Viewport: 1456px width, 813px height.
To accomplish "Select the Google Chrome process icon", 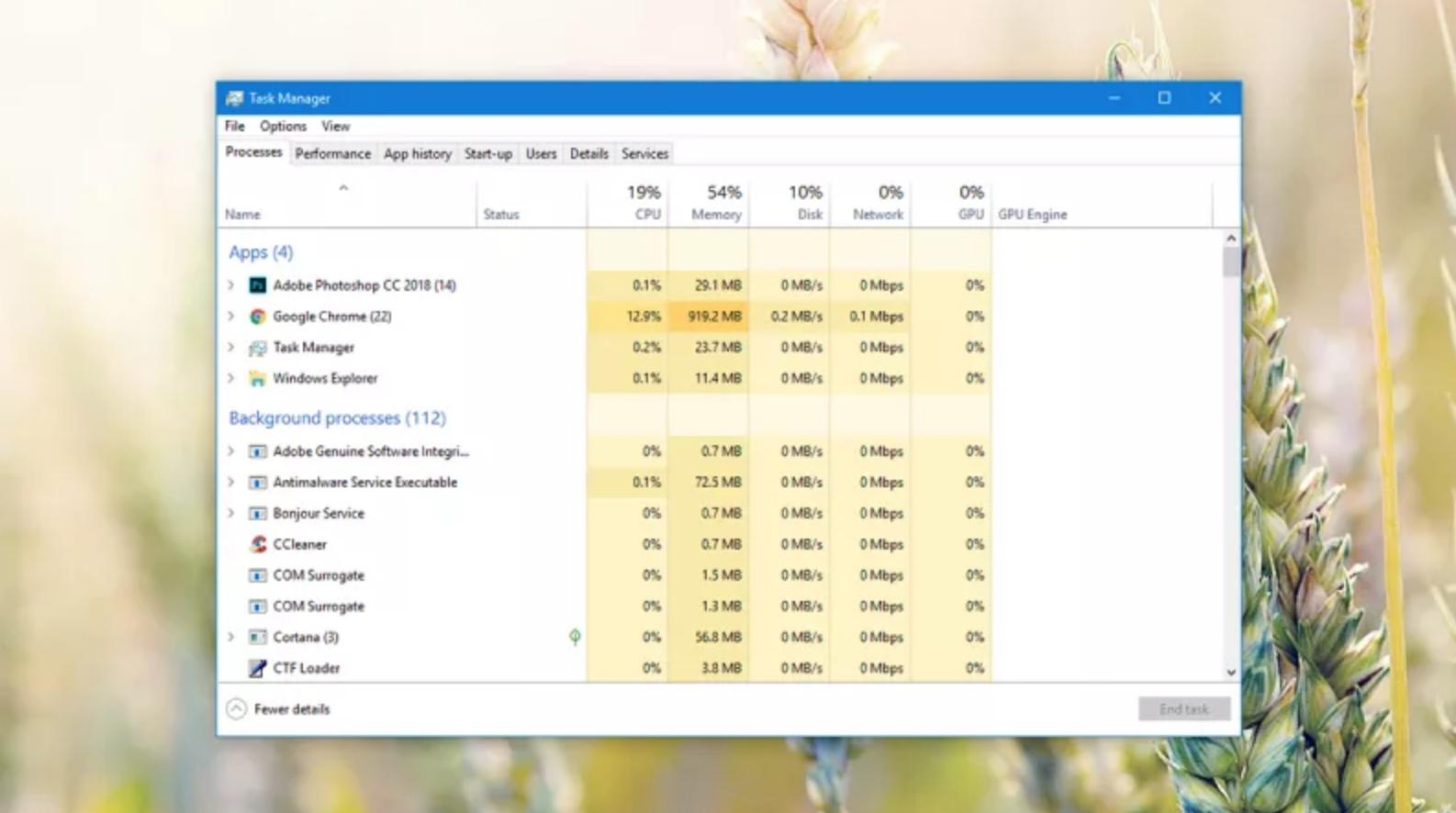I will (x=258, y=317).
